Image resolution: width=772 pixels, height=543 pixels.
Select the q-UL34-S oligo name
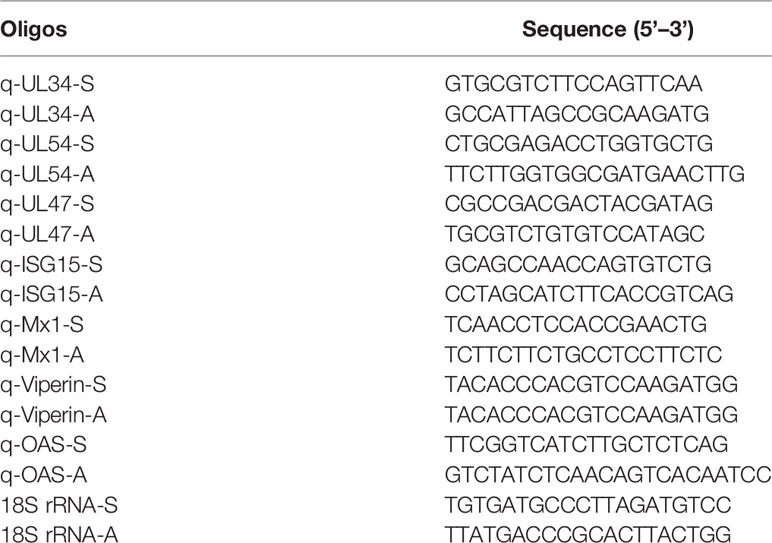pos(47,84)
